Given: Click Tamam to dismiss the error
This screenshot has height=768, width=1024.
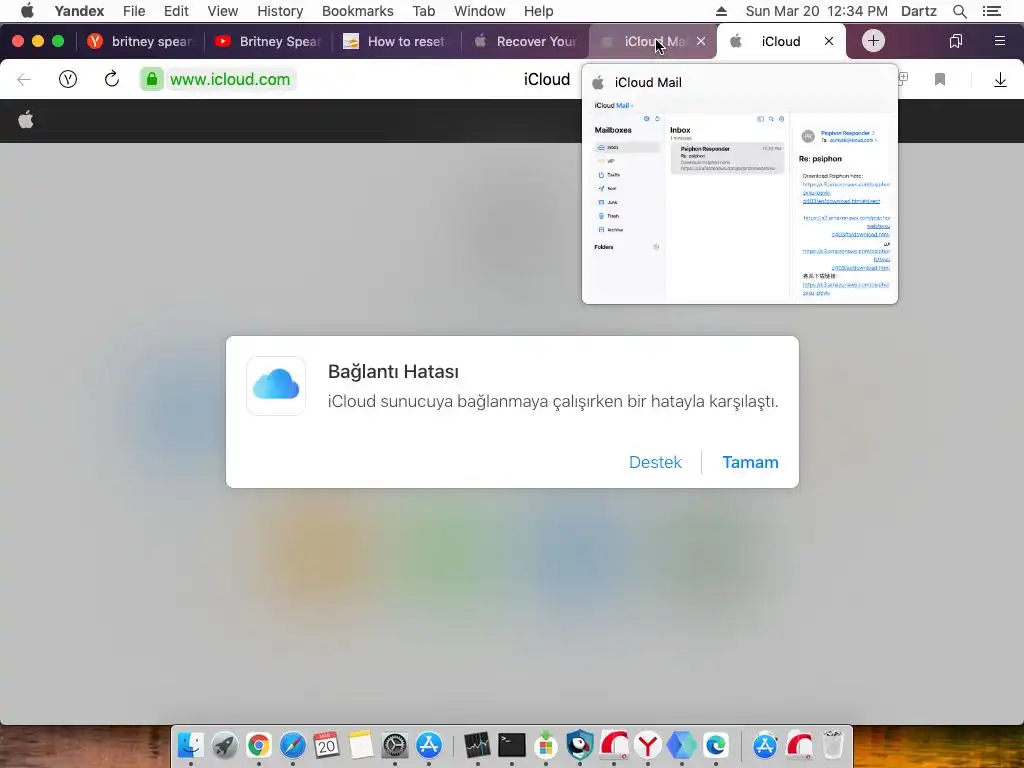Looking at the screenshot, I should click(x=750, y=462).
